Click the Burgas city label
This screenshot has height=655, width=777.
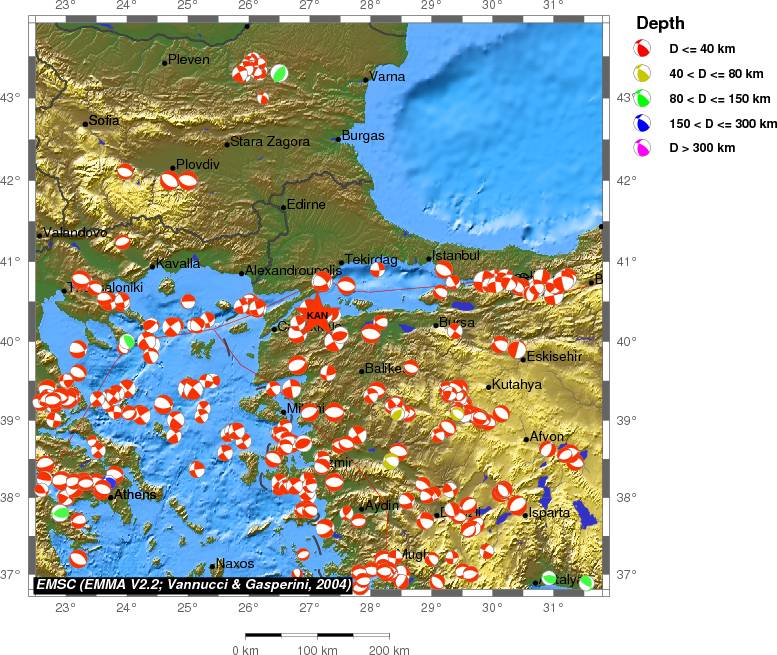click(363, 135)
